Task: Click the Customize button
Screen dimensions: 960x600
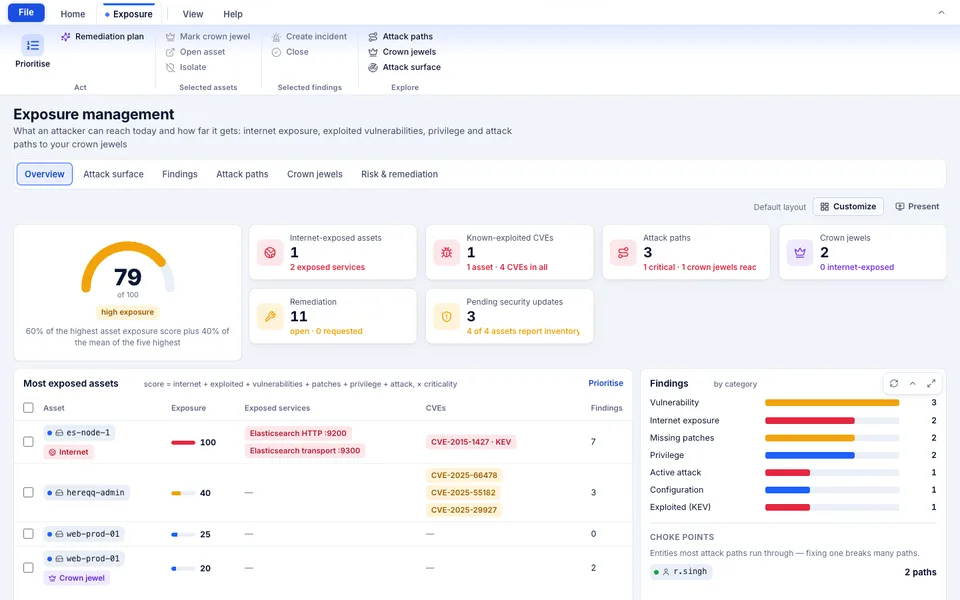Action: pyautogui.click(x=848, y=206)
